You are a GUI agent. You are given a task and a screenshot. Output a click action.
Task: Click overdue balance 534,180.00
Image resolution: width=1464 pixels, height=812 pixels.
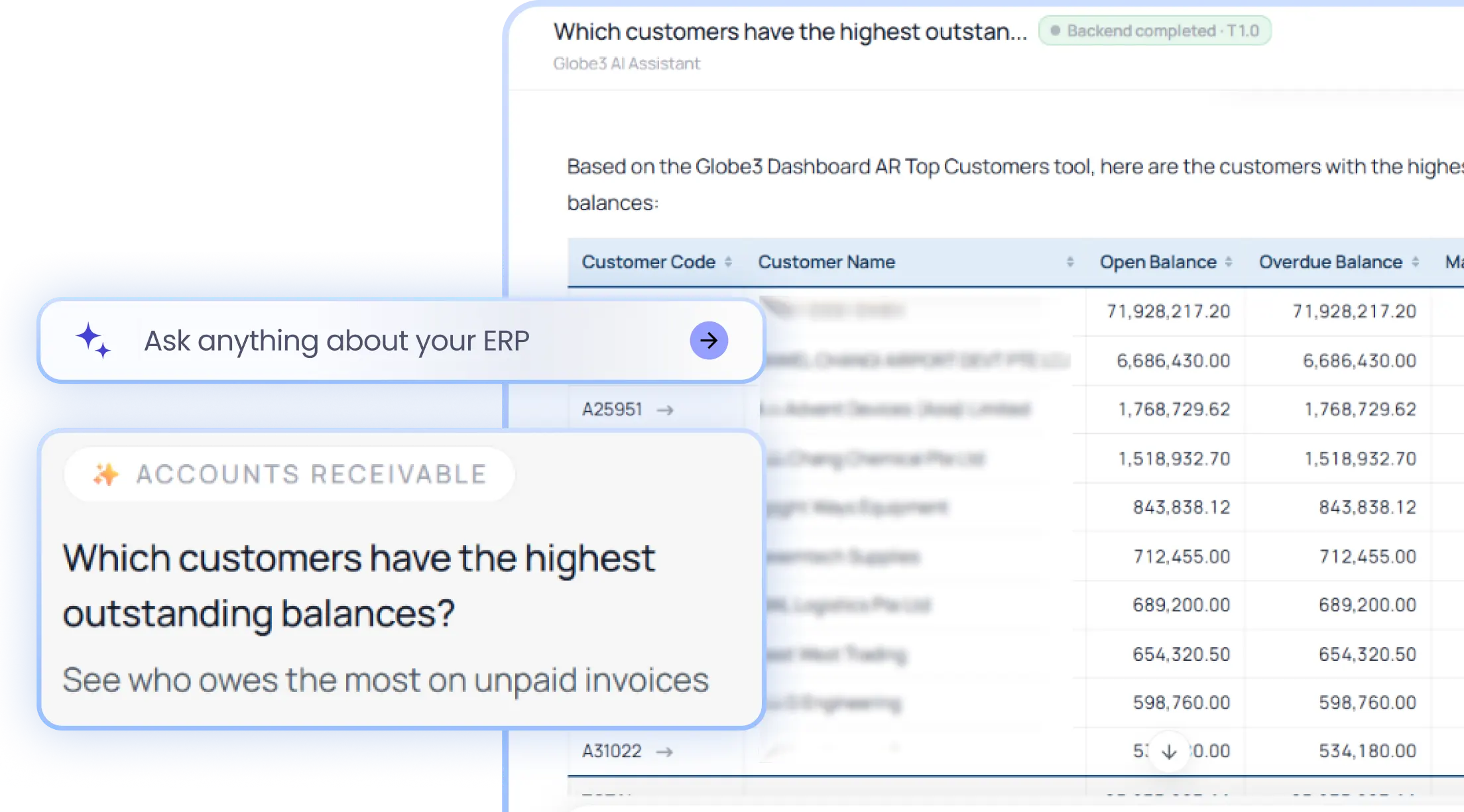[x=1367, y=751]
